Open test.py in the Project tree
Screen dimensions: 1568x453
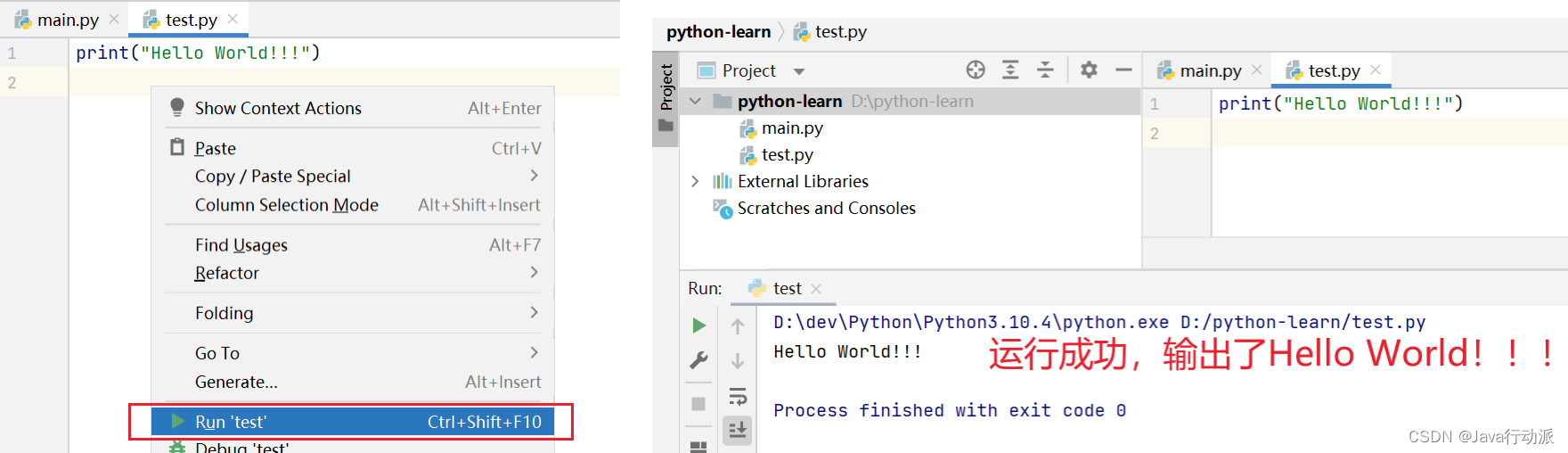click(787, 155)
